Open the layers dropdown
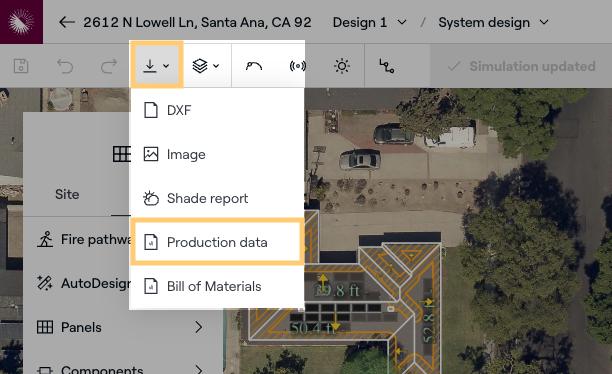The width and height of the screenshot is (612, 374). click(x=206, y=66)
